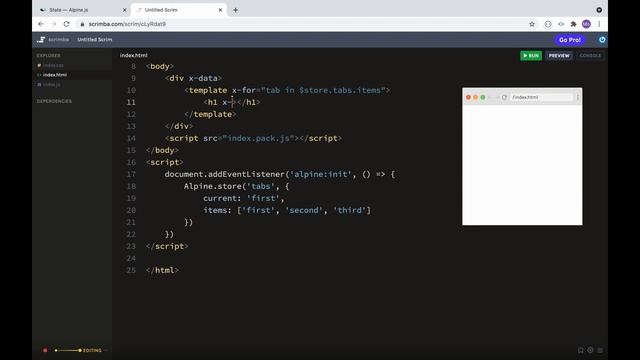Open the preview mini-browser three-dot menu

point(578,97)
